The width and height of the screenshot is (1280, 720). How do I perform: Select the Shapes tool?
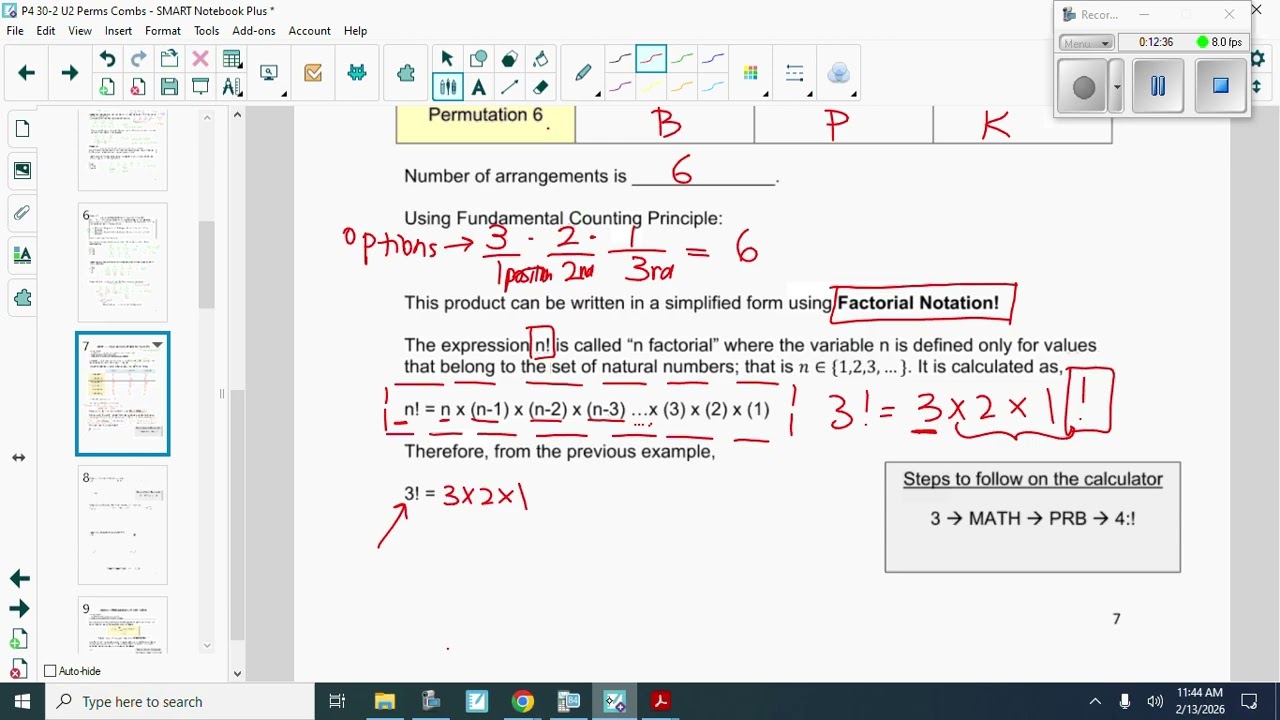pyautogui.click(x=478, y=59)
